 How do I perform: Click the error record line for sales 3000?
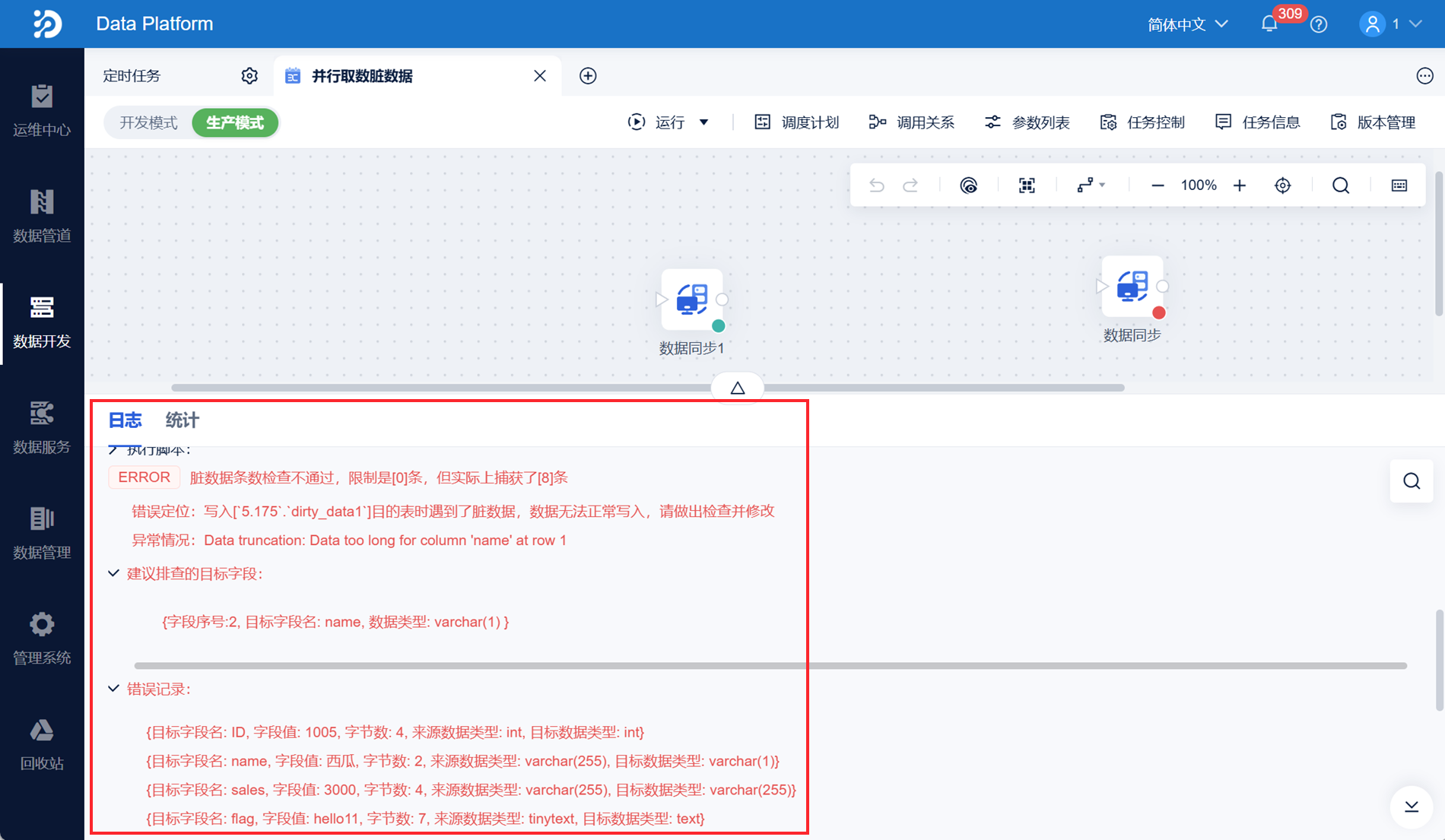click(471, 790)
